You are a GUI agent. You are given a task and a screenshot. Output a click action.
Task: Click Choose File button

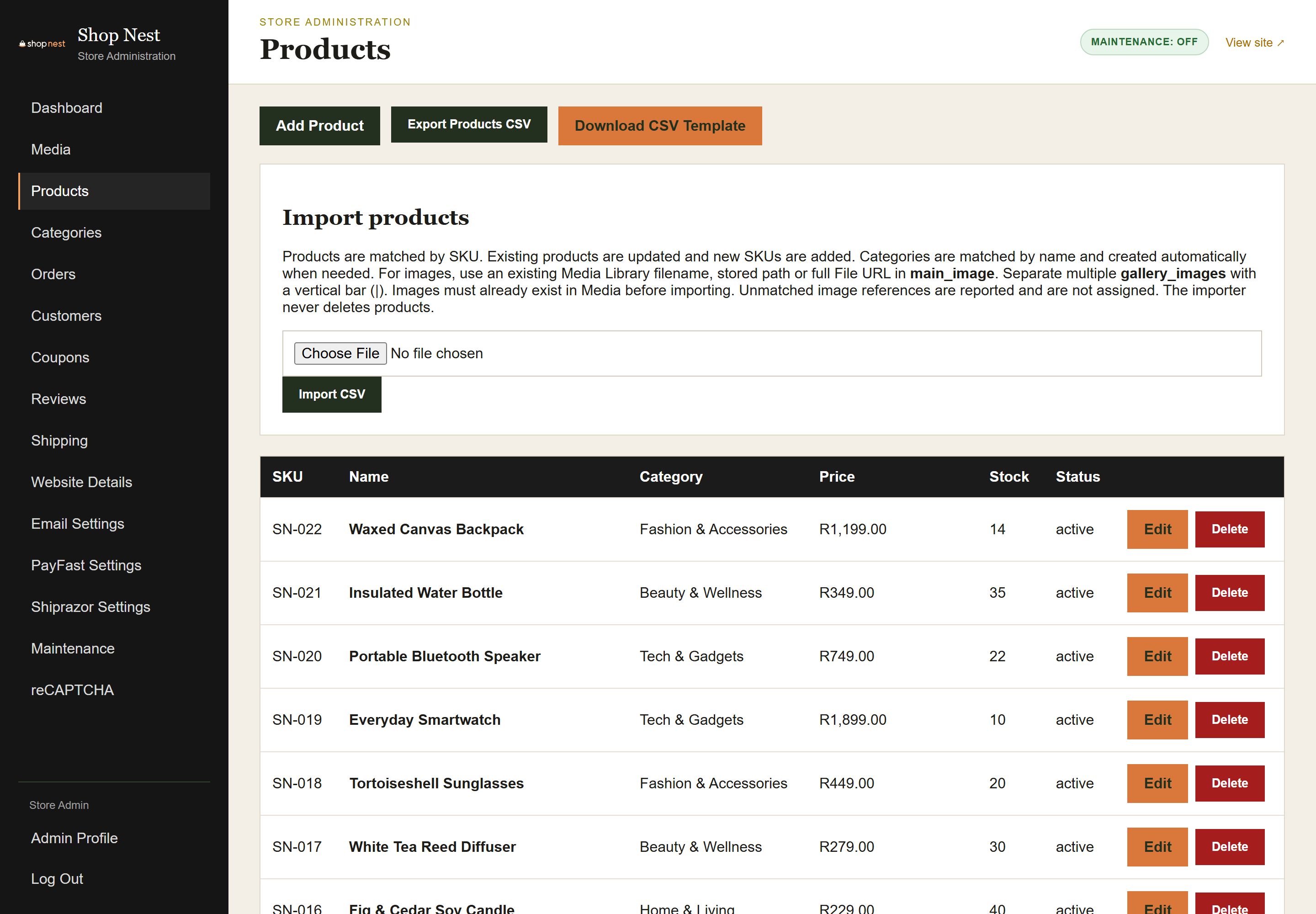[x=340, y=353]
